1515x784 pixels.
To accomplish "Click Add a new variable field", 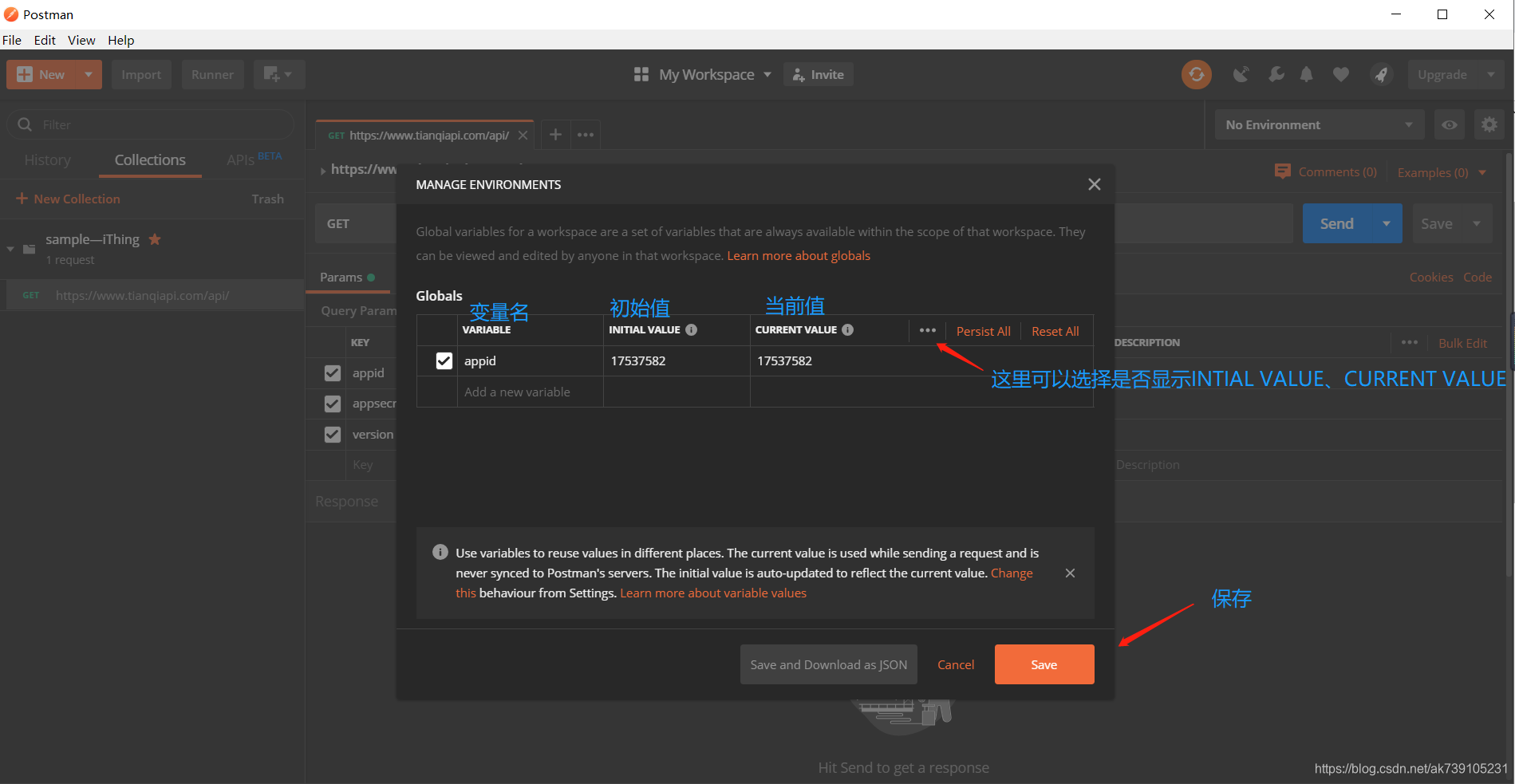I will point(530,392).
